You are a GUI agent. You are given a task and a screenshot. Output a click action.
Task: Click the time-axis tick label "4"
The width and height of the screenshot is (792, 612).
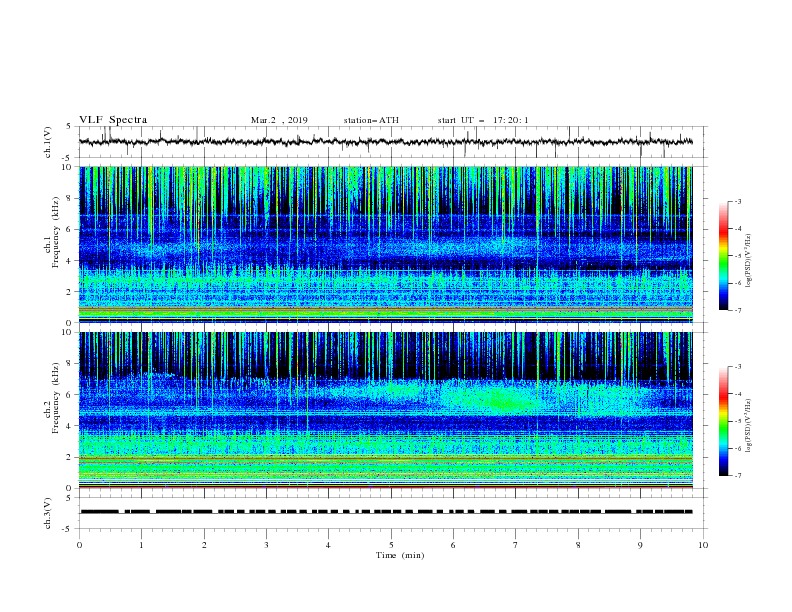329,545
